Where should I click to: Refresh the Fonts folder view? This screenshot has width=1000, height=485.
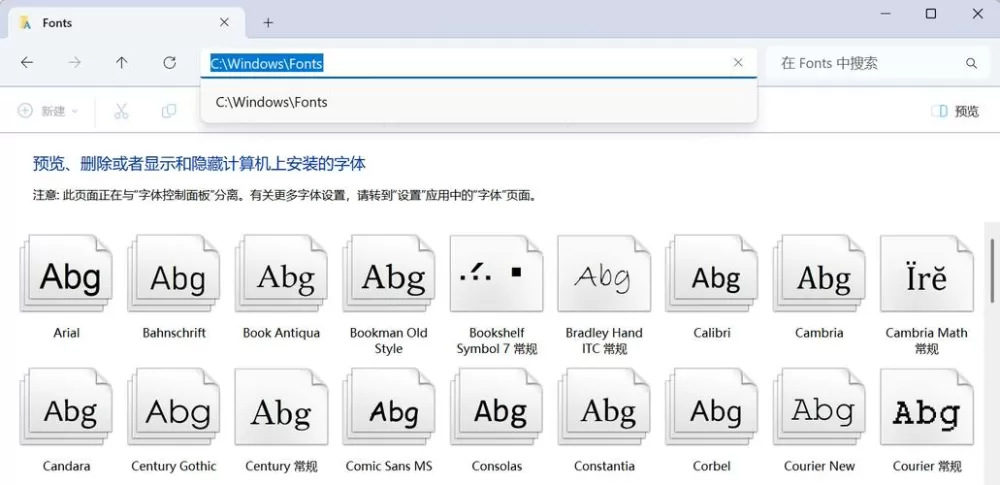169,63
